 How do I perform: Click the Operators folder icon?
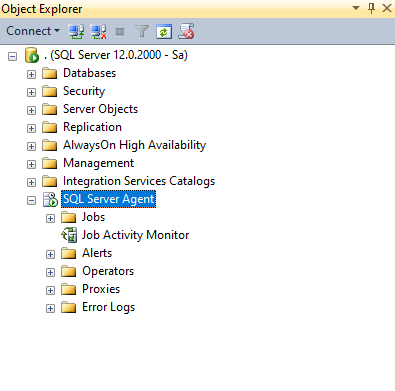tap(69, 271)
